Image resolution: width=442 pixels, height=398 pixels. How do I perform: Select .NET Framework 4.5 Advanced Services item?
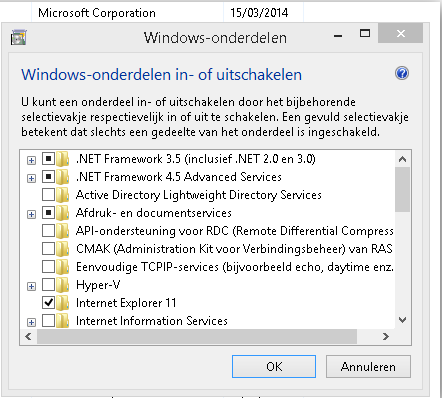pyautogui.click(x=179, y=177)
